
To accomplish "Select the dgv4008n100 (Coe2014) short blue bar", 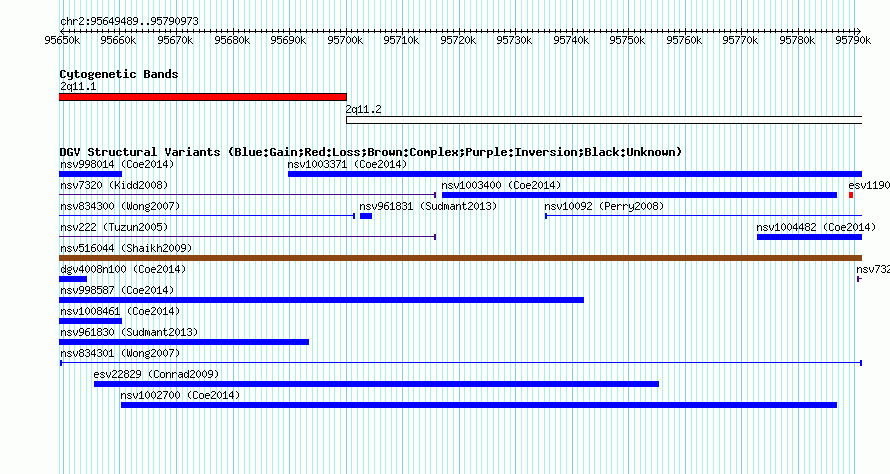I will tap(73, 279).
